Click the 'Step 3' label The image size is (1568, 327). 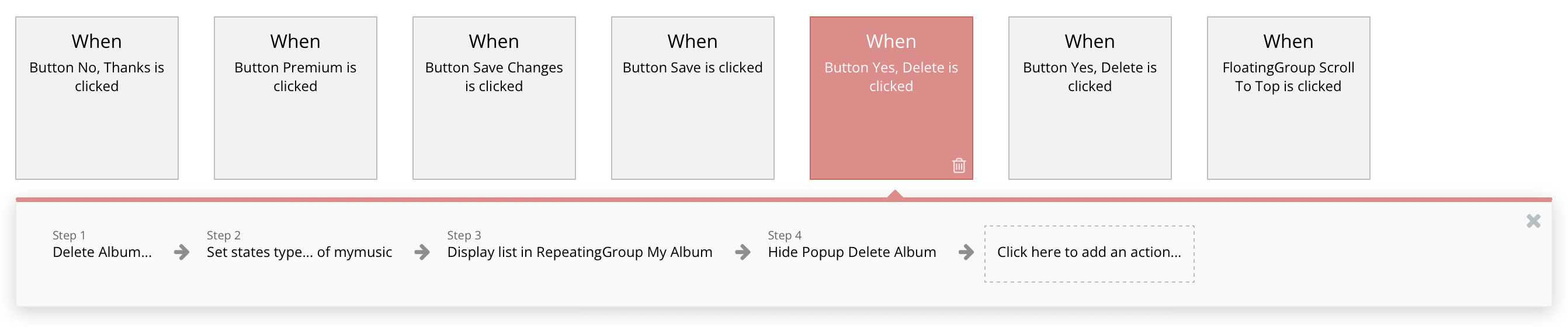[x=464, y=235]
